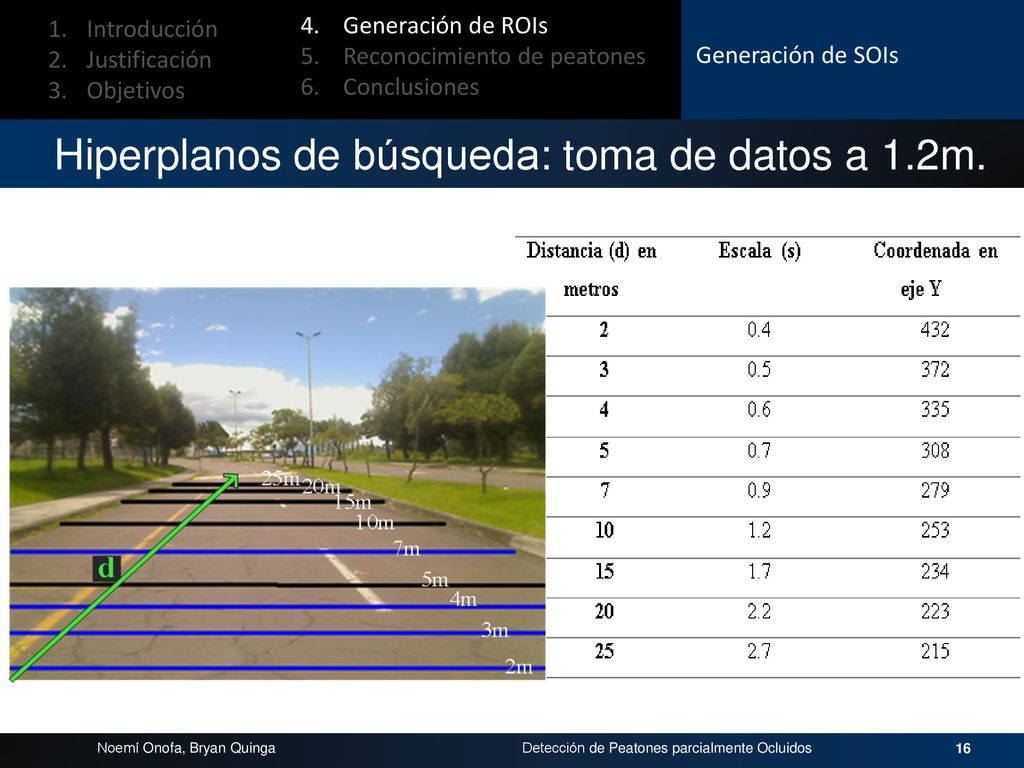Click the road photo with distance lines

coord(278,484)
